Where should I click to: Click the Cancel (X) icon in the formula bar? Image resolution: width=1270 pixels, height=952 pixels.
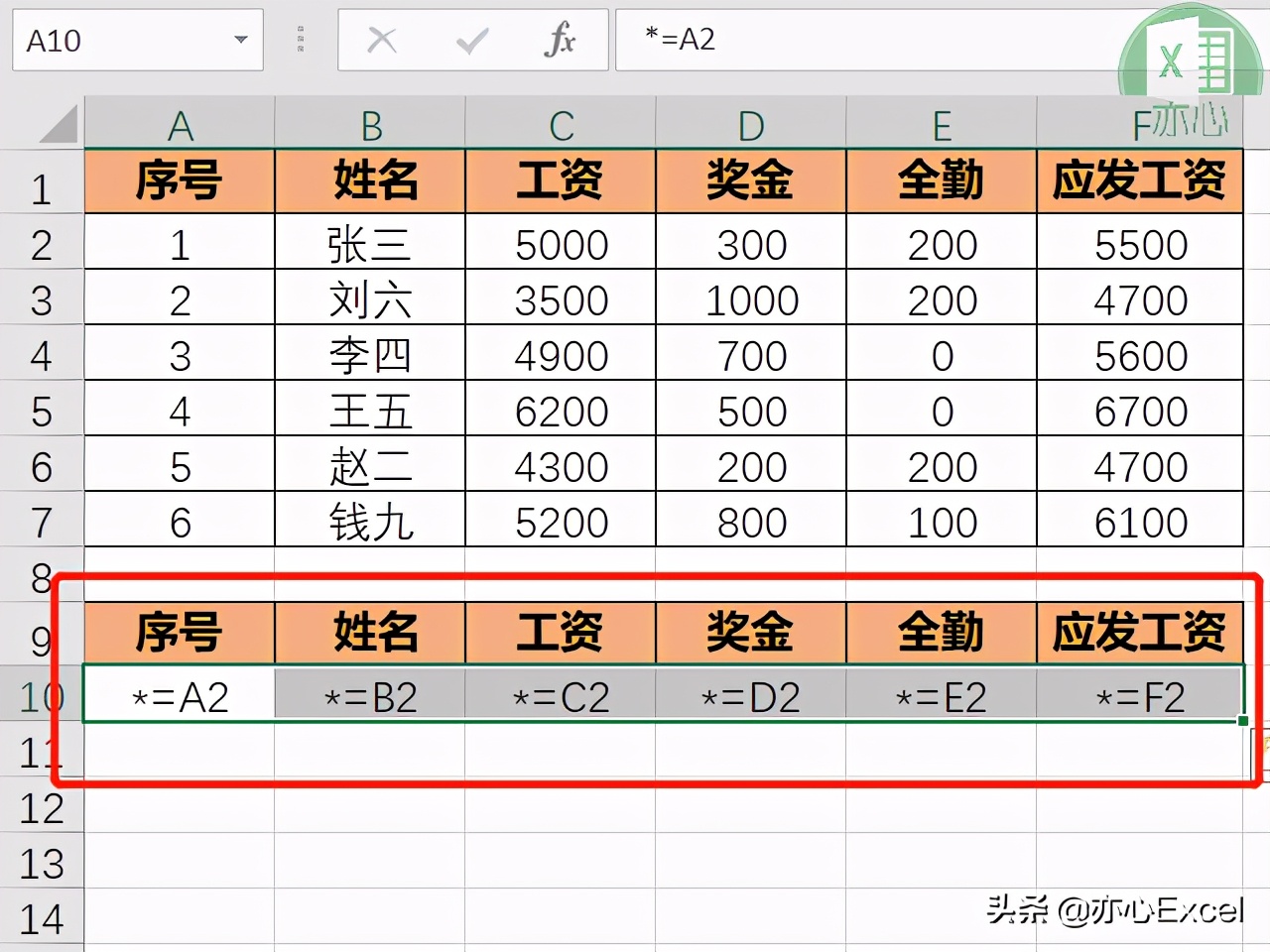tap(382, 41)
